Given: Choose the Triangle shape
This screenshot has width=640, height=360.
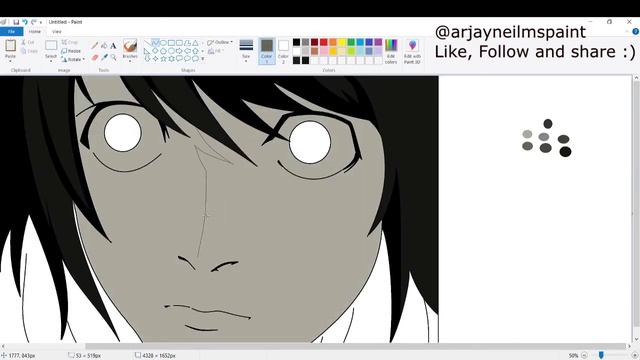Looking at the screenshot, I should 196,42.
